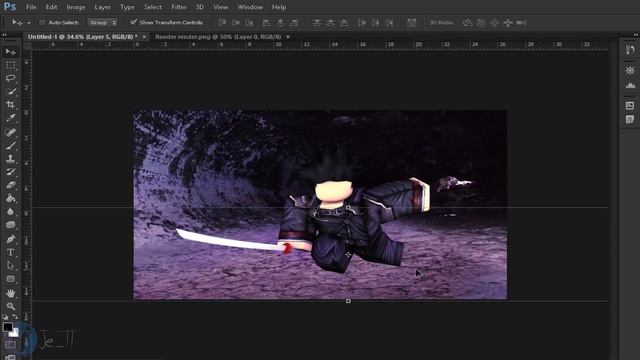This screenshot has height=360, width=640.
Task: Click the foreground color swatch
Action: 7,327
